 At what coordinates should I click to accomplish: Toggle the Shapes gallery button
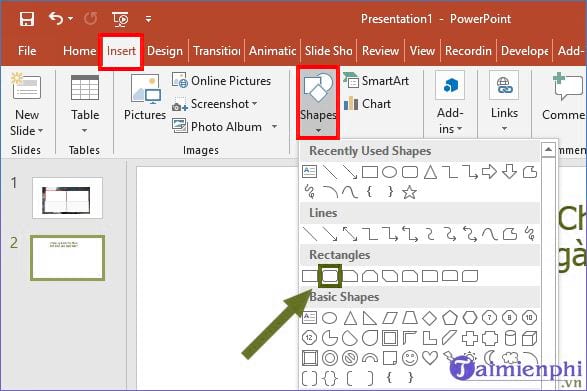tap(318, 103)
